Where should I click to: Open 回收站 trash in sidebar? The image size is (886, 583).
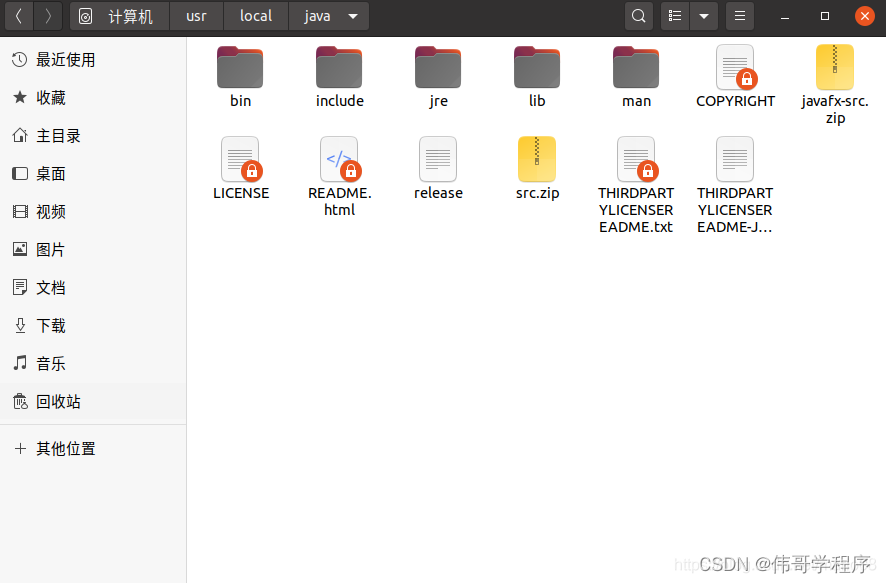coord(93,402)
